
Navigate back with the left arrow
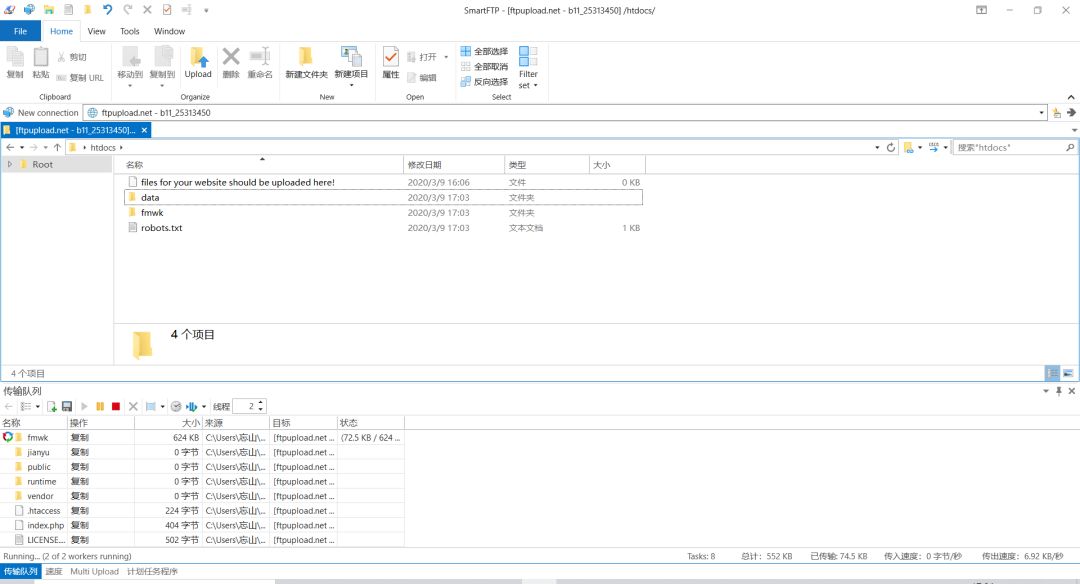(10, 147)
